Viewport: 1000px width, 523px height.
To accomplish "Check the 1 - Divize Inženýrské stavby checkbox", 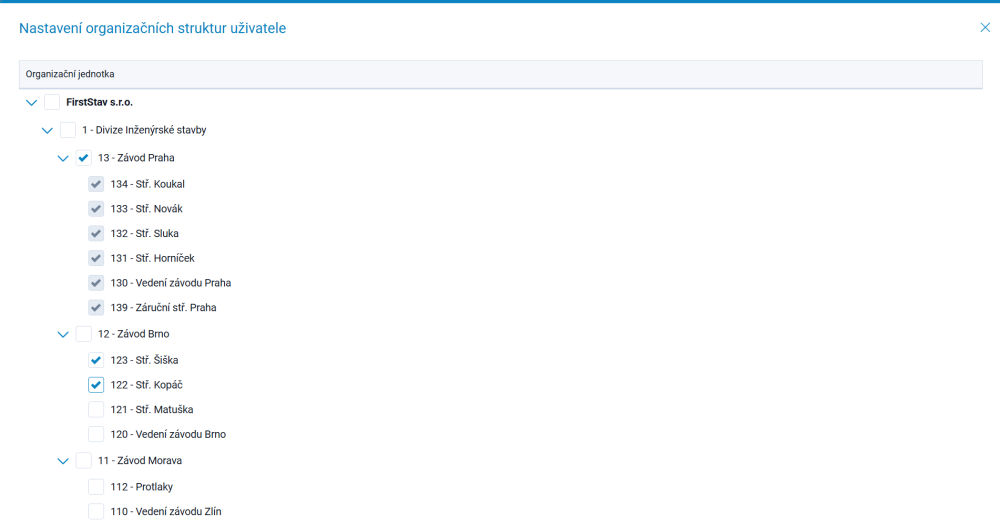I will click(x=68, y=130).
